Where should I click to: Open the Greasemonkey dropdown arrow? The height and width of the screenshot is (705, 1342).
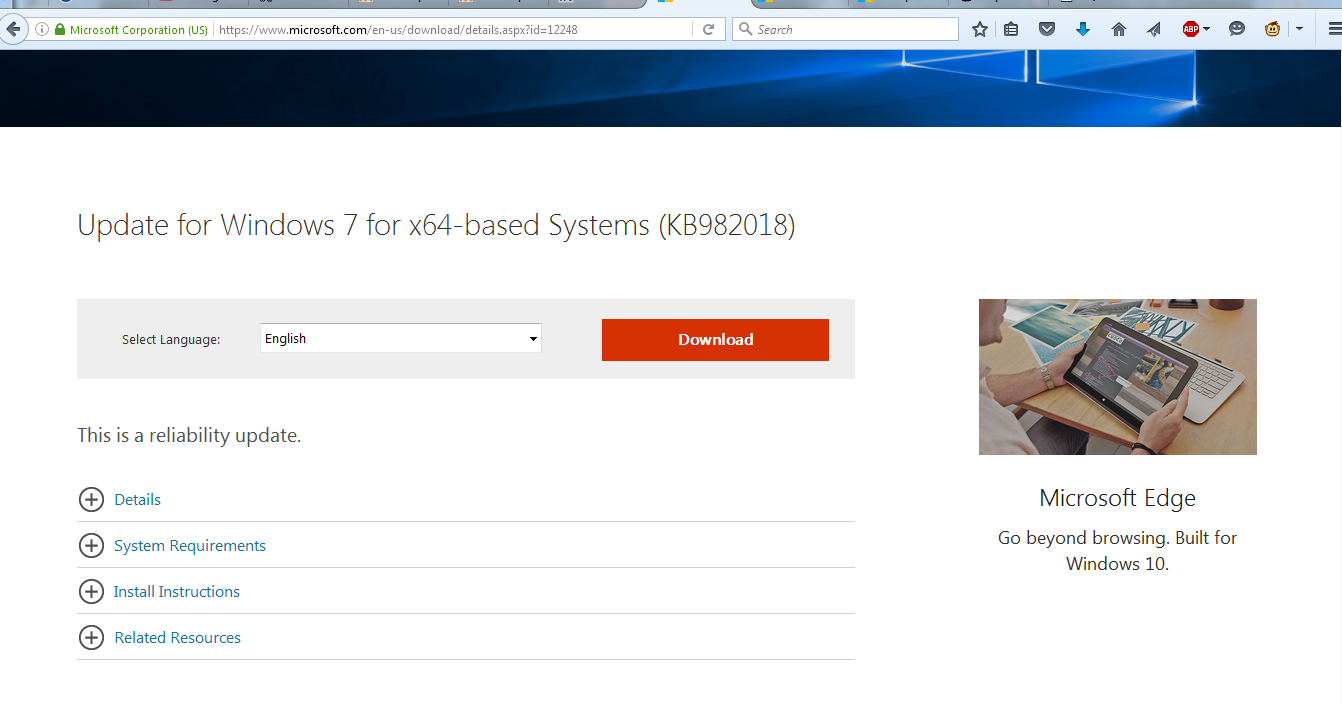click(x=1299, y=30)
